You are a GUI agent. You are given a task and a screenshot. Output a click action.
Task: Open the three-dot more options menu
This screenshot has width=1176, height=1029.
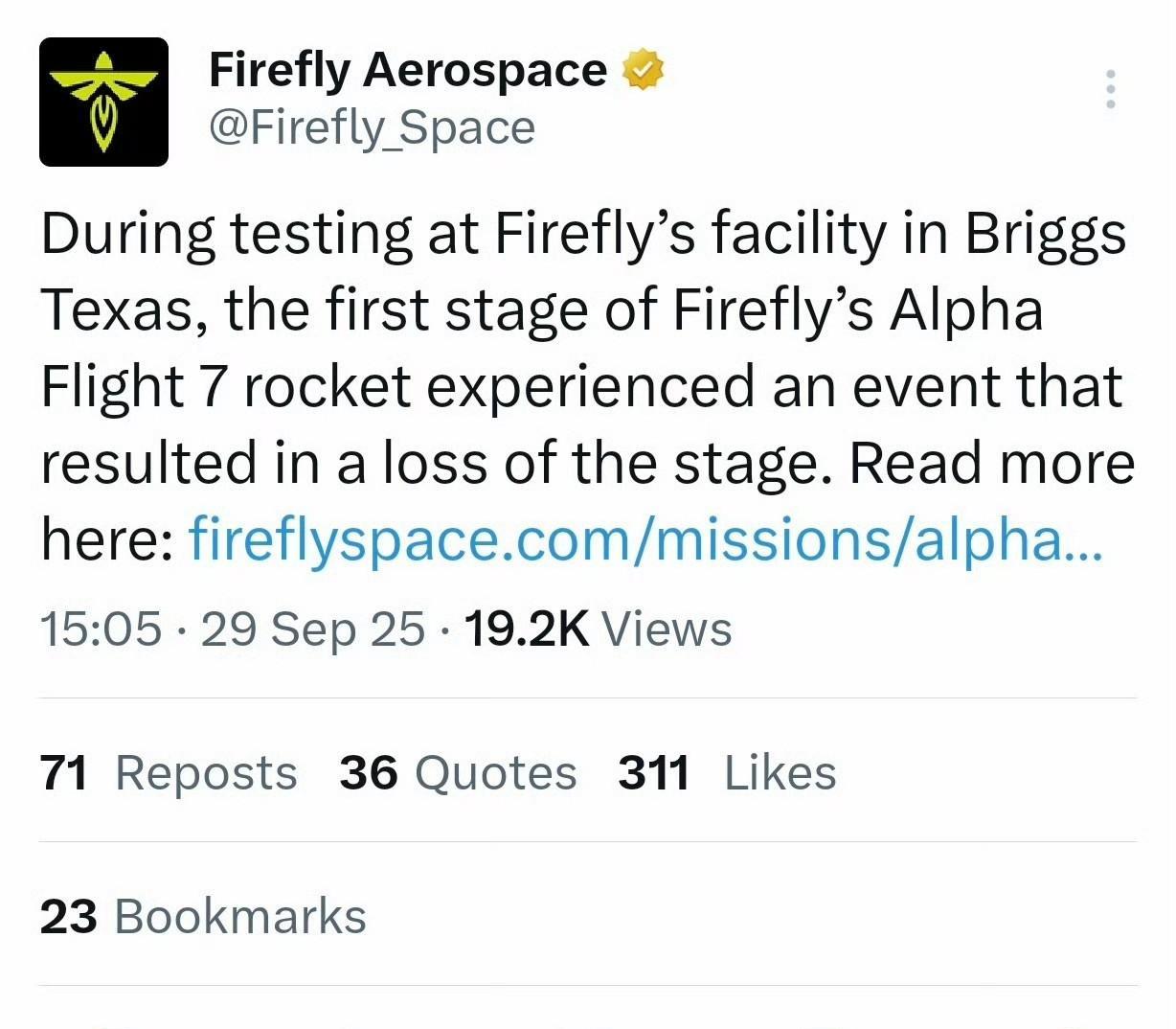pyautogui.click(x=1110, y=89)
